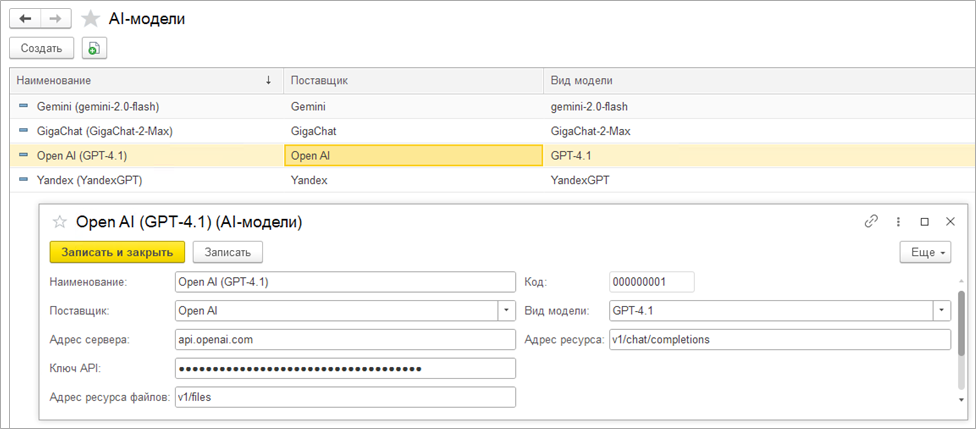Add AI-модели list to favorites star
Image resolution: width=976 pixels, height=429 pixels.
point(91,19)
